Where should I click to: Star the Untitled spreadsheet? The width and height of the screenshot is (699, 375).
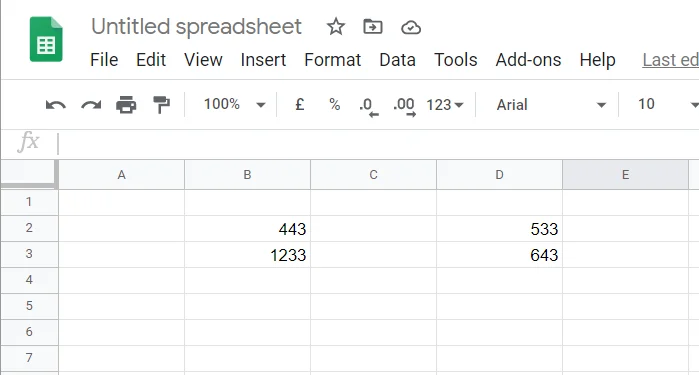click(336, 27)
